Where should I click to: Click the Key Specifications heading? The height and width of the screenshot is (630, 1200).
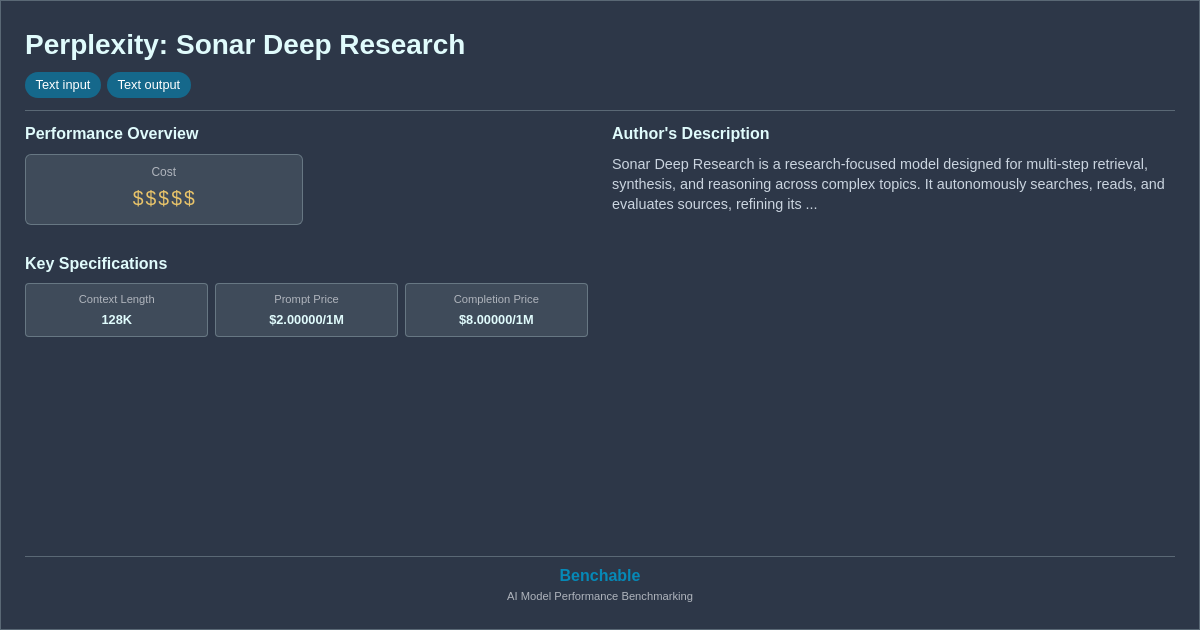96,264
